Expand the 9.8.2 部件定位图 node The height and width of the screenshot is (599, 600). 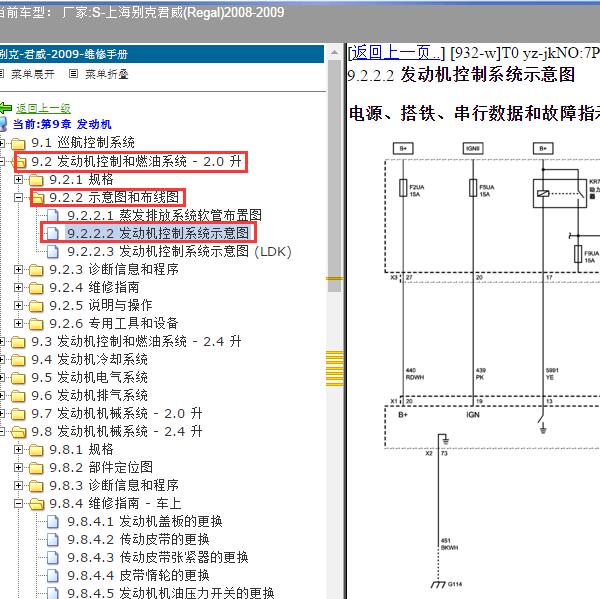click(18, 467)
